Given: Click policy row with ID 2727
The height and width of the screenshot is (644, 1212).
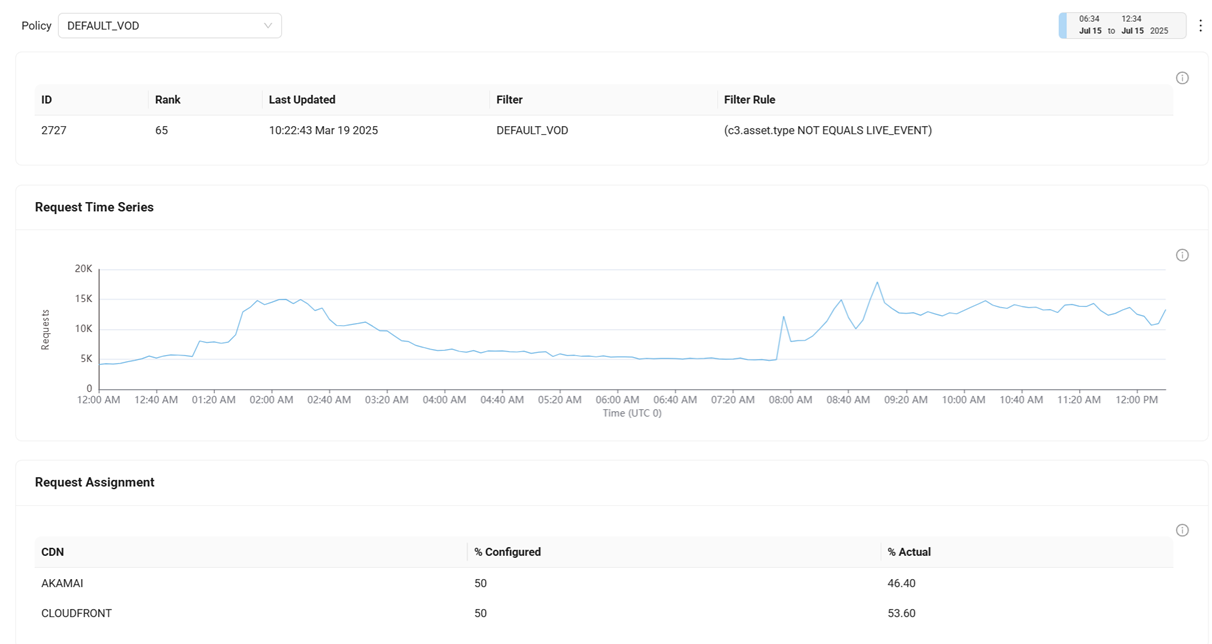Looking at the screenshot, I should click(604, 130).
